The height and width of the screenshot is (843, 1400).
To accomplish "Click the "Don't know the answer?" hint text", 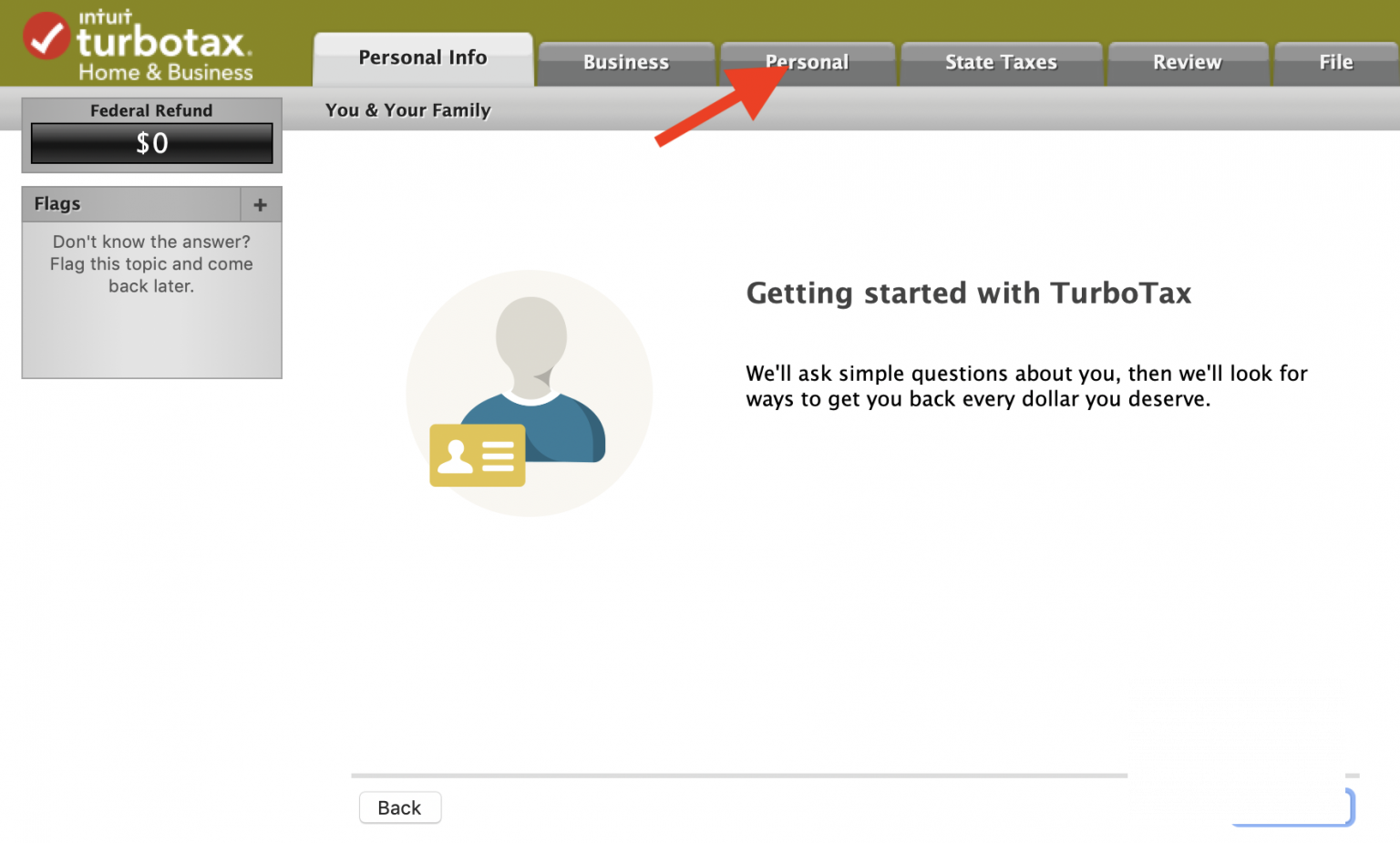I will pyautogui.click(x=151, y=242).
